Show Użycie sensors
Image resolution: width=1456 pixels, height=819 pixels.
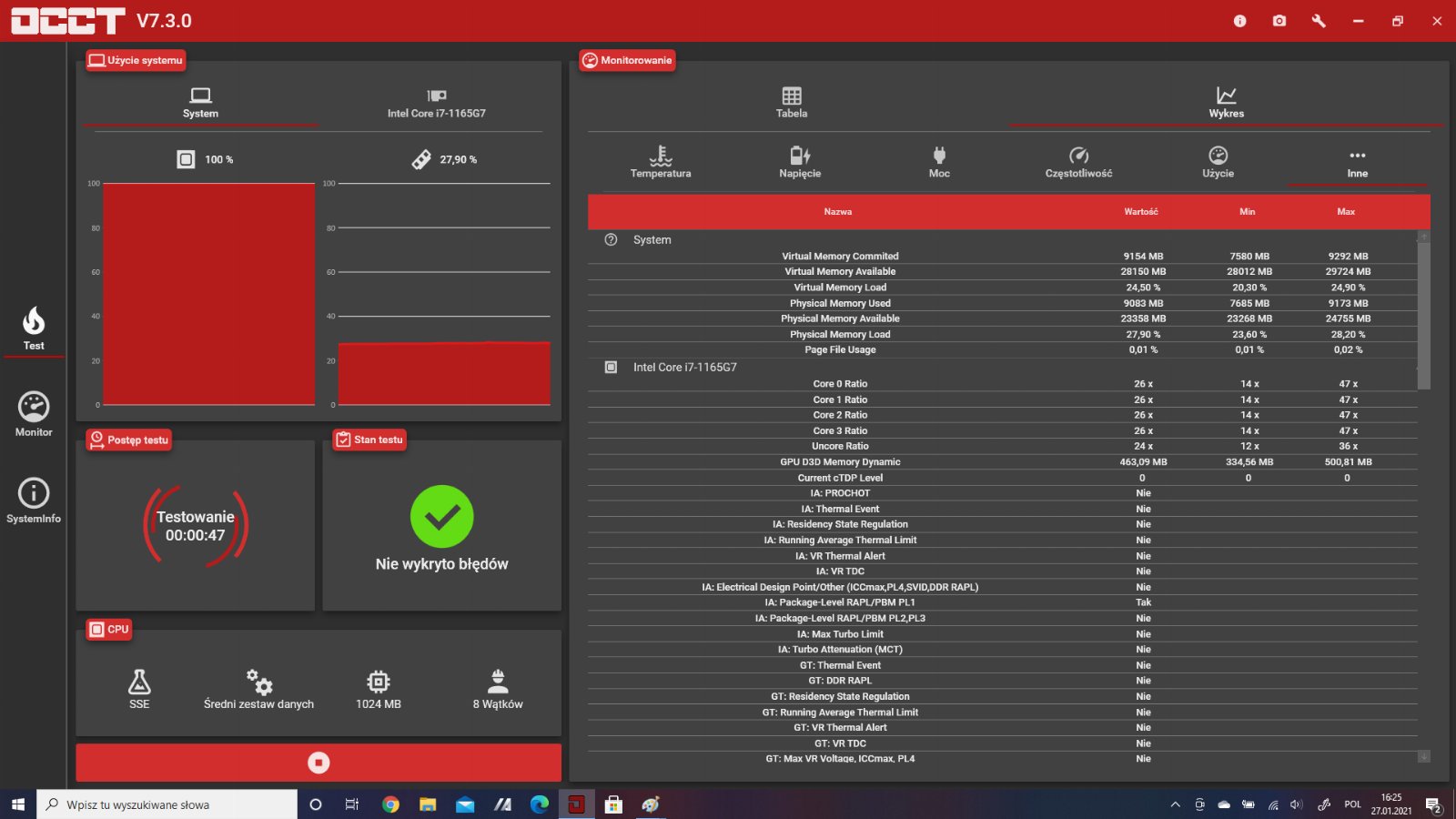pyautogui.click(x=1218, y=162)
